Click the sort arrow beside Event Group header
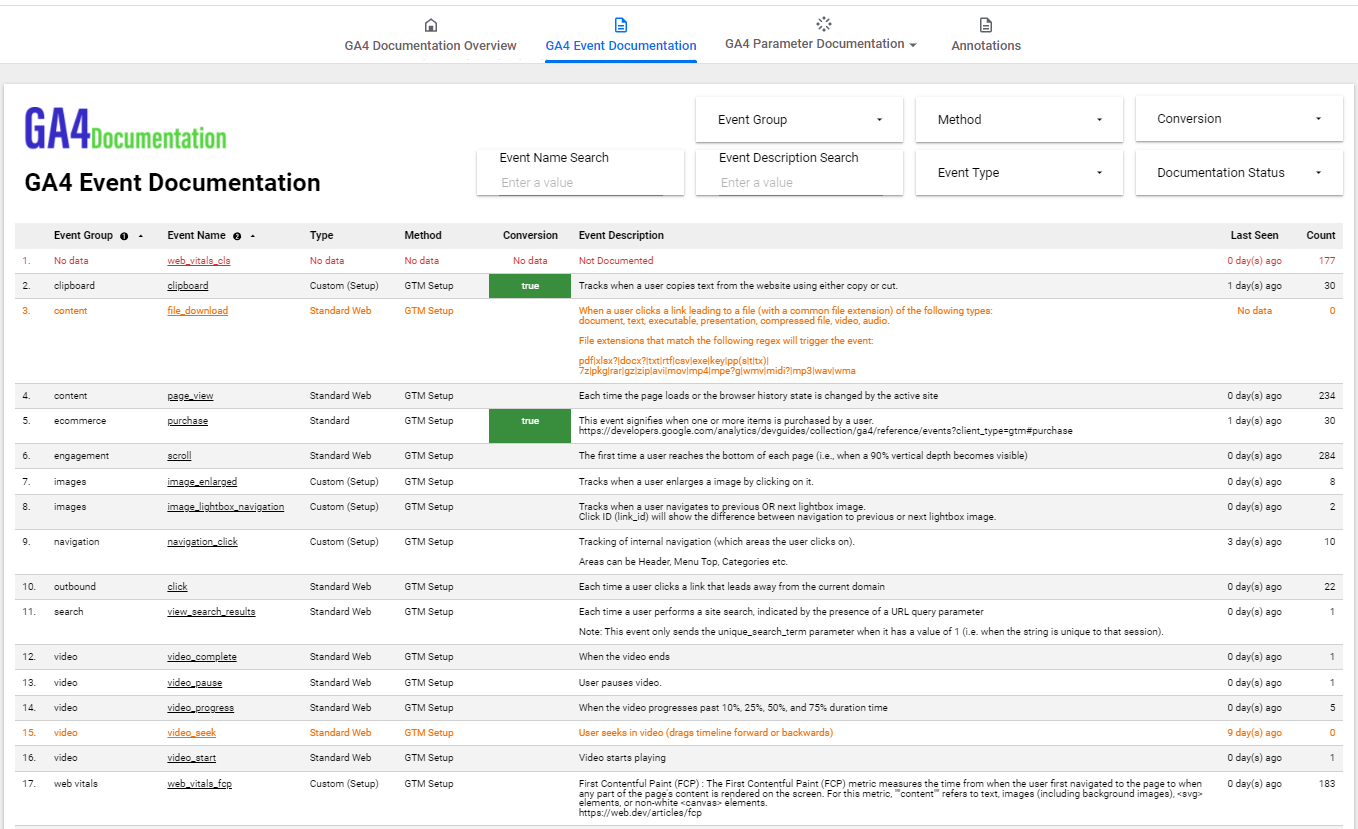 pyautogui.click(x=140, y=236)
